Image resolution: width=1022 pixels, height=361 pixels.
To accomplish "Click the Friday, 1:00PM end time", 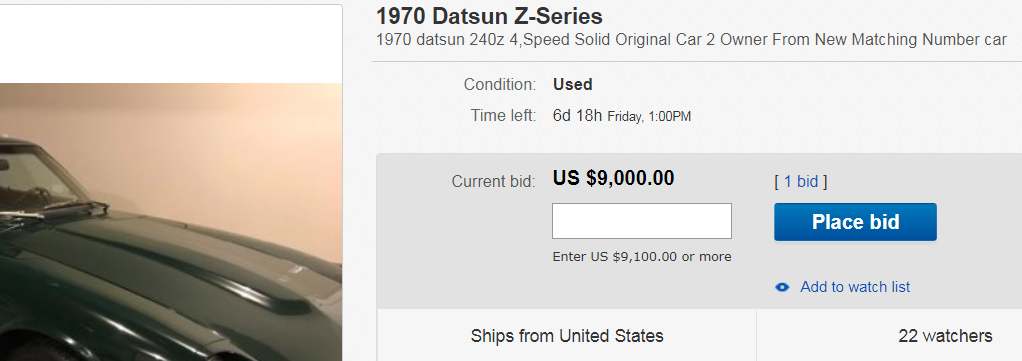I will coord(649,117).
